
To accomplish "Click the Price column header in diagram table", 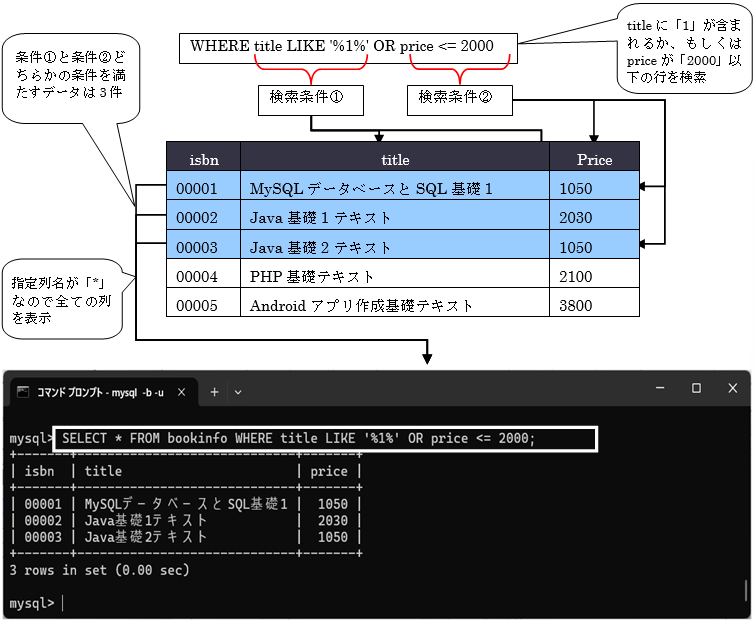I will (594, 158).
